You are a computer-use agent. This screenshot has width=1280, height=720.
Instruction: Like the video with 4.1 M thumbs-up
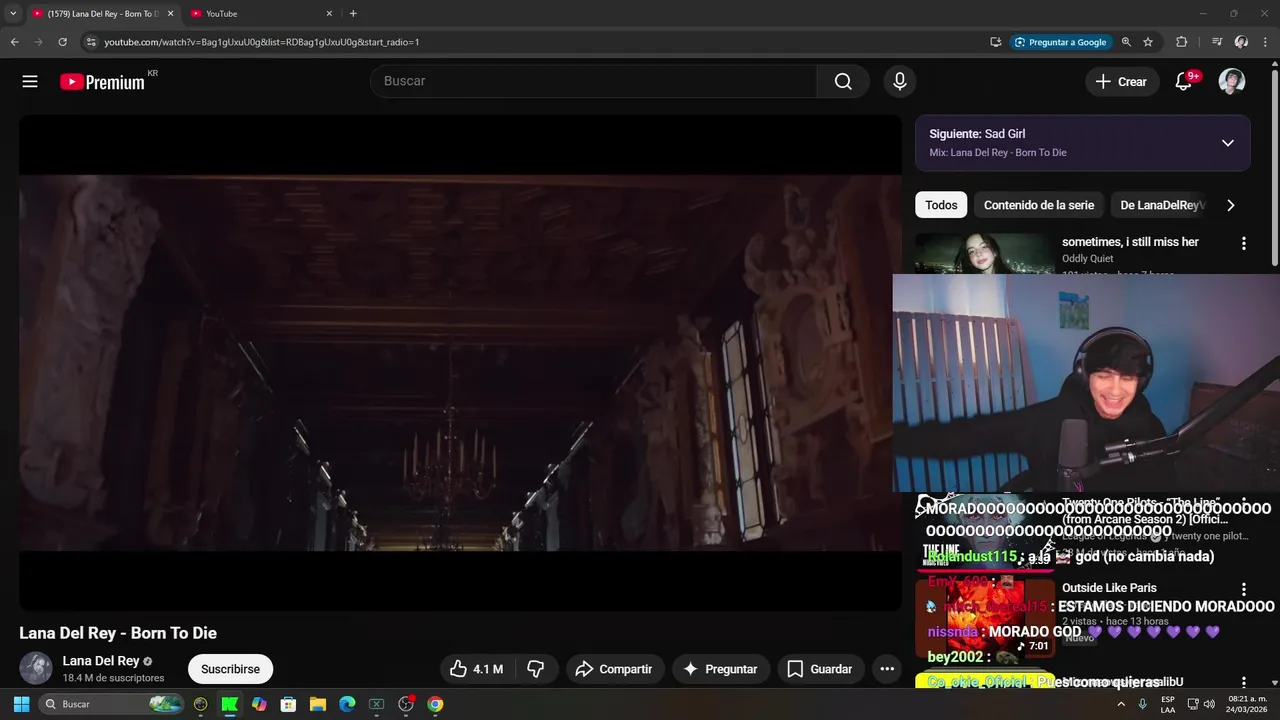[476, 669]
